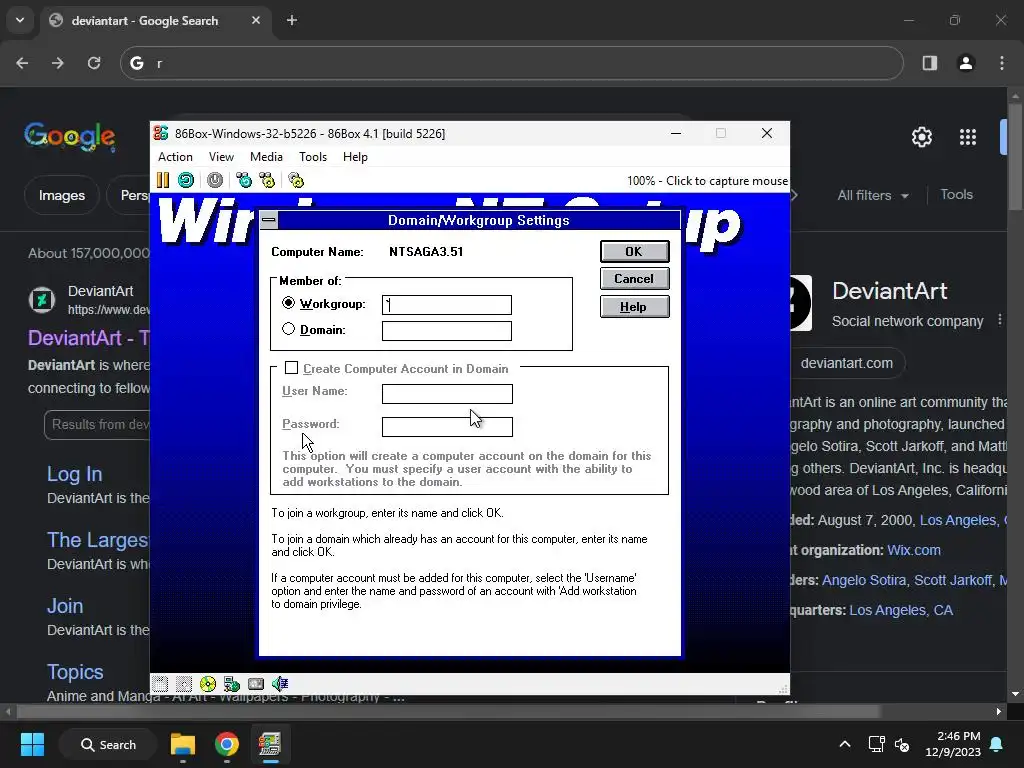Click the sound speaker status icon
The width and height of the screenshot is (1024, 768).
tap(280, 684)
